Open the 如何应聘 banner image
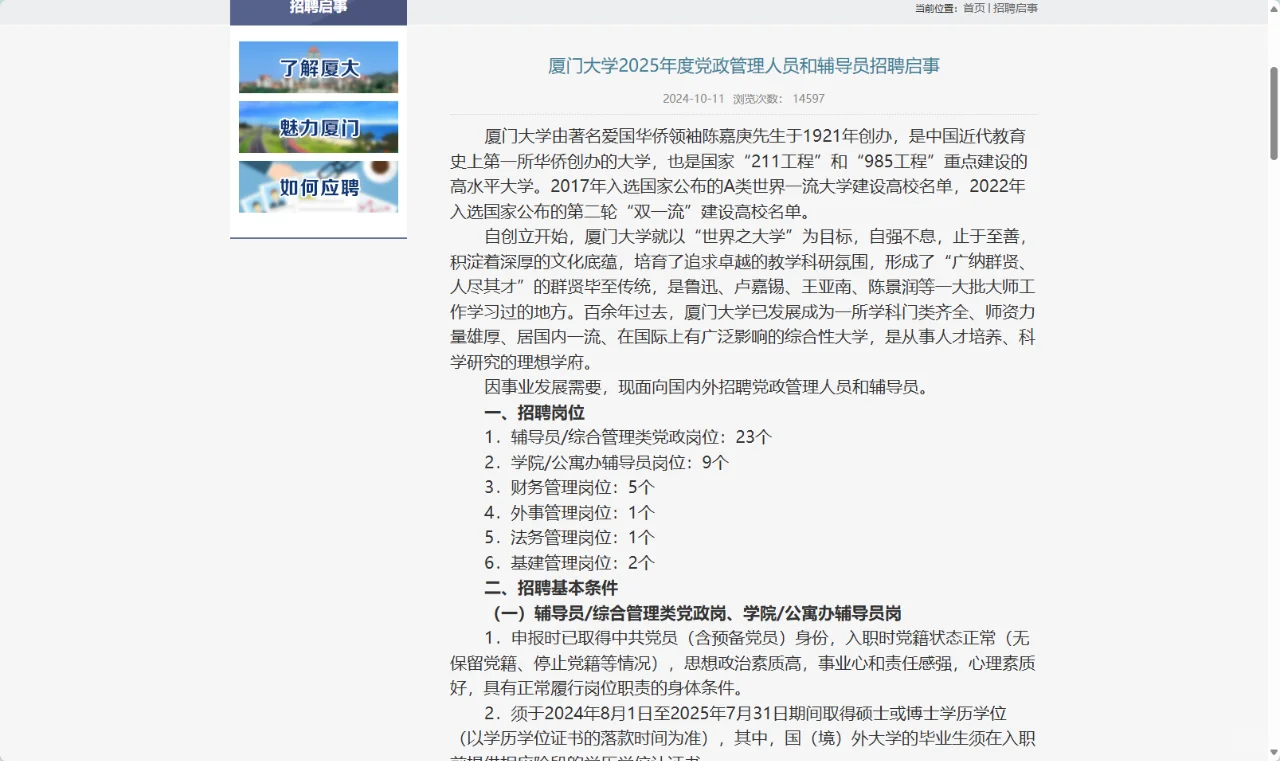The width and height of the screenshot is (1280, 761). pyautogui.click(x=318, y=187)
